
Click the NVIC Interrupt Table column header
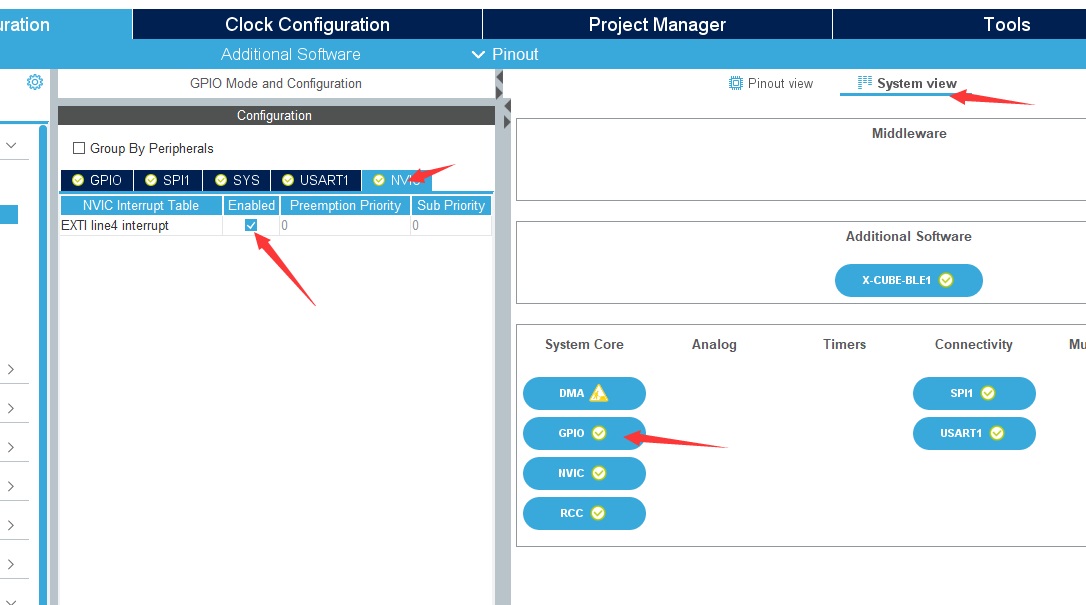point(141,206)
